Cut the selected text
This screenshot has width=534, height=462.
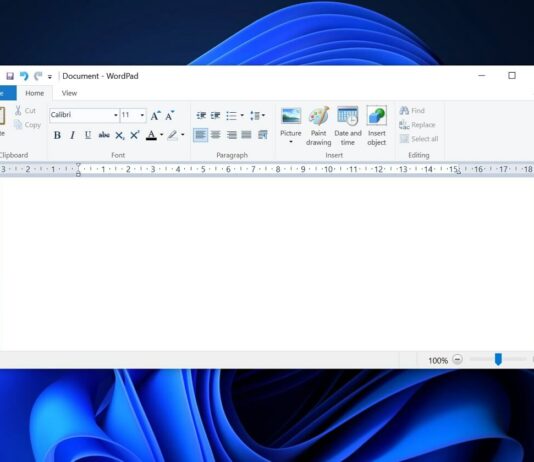26,111
